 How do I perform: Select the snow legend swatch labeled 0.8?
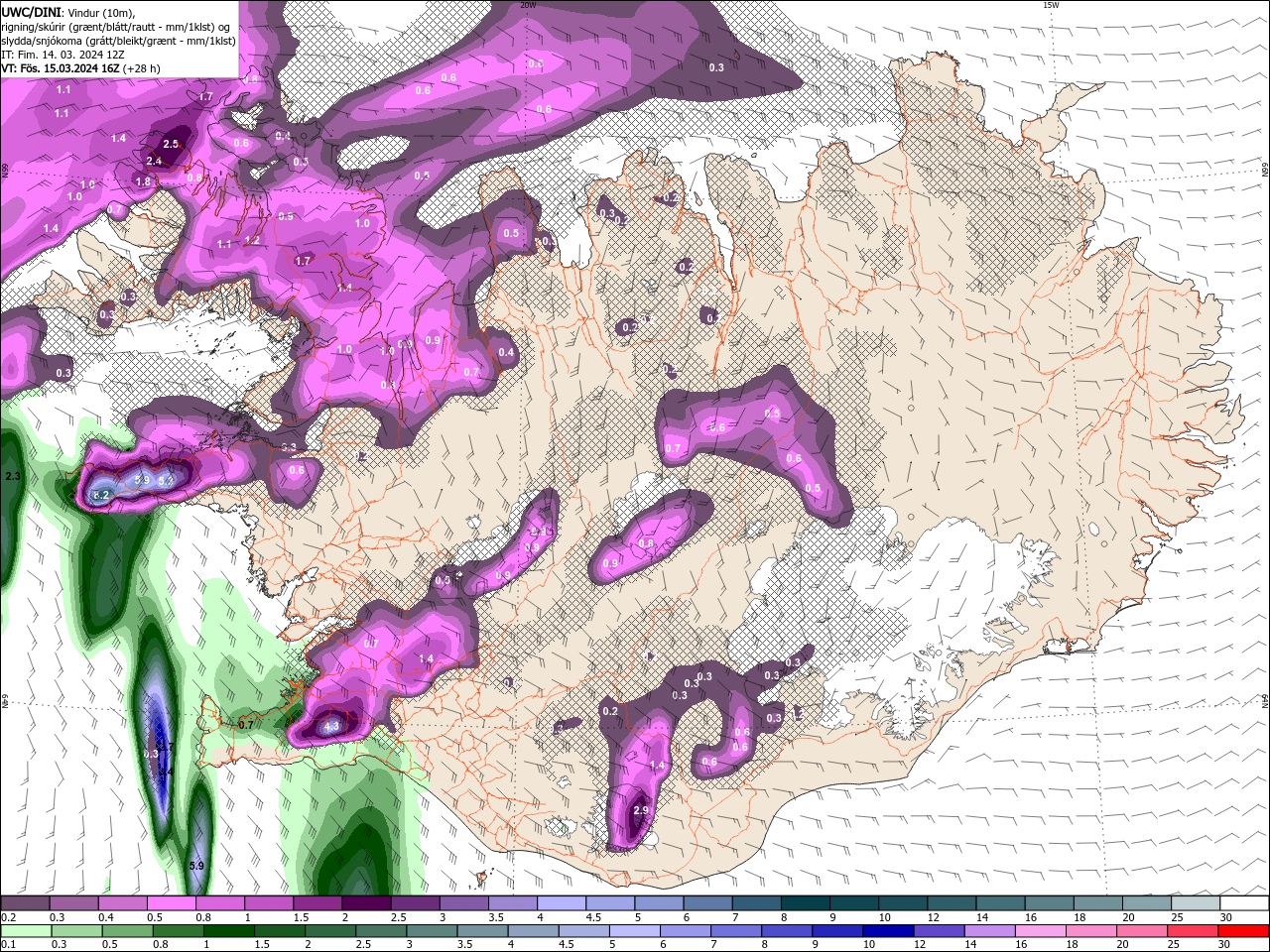pyautogui.click(x=219, y=903)
